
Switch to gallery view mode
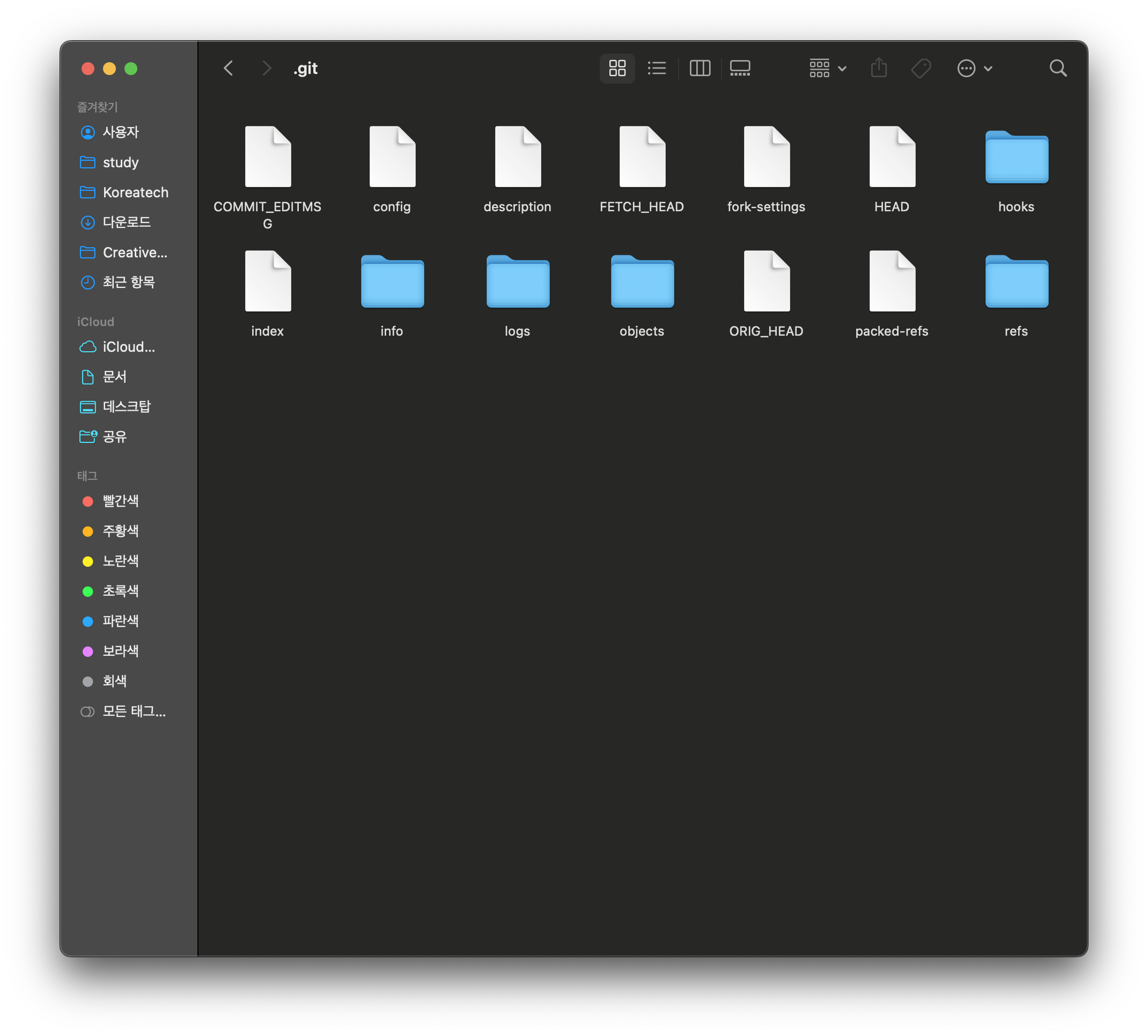click(x=740, y=68)
